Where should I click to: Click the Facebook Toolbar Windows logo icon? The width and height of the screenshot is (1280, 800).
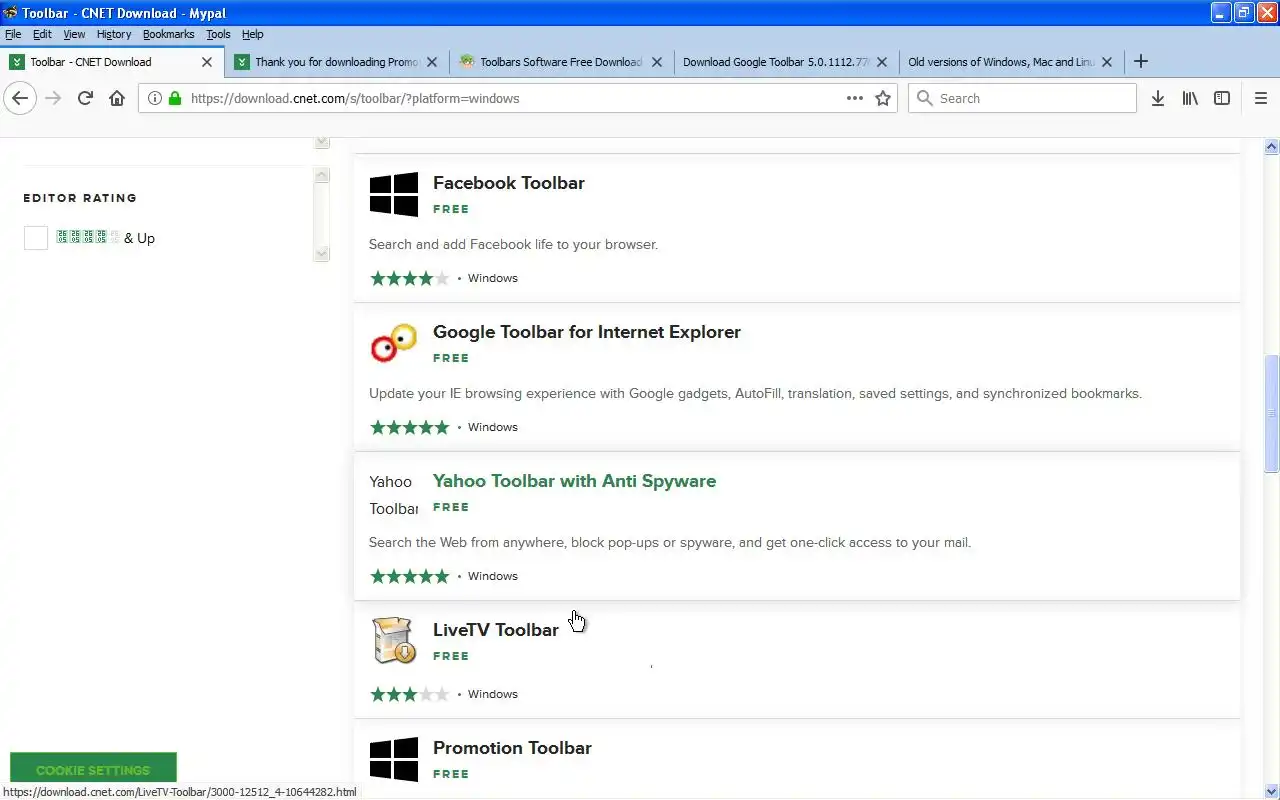394,194
